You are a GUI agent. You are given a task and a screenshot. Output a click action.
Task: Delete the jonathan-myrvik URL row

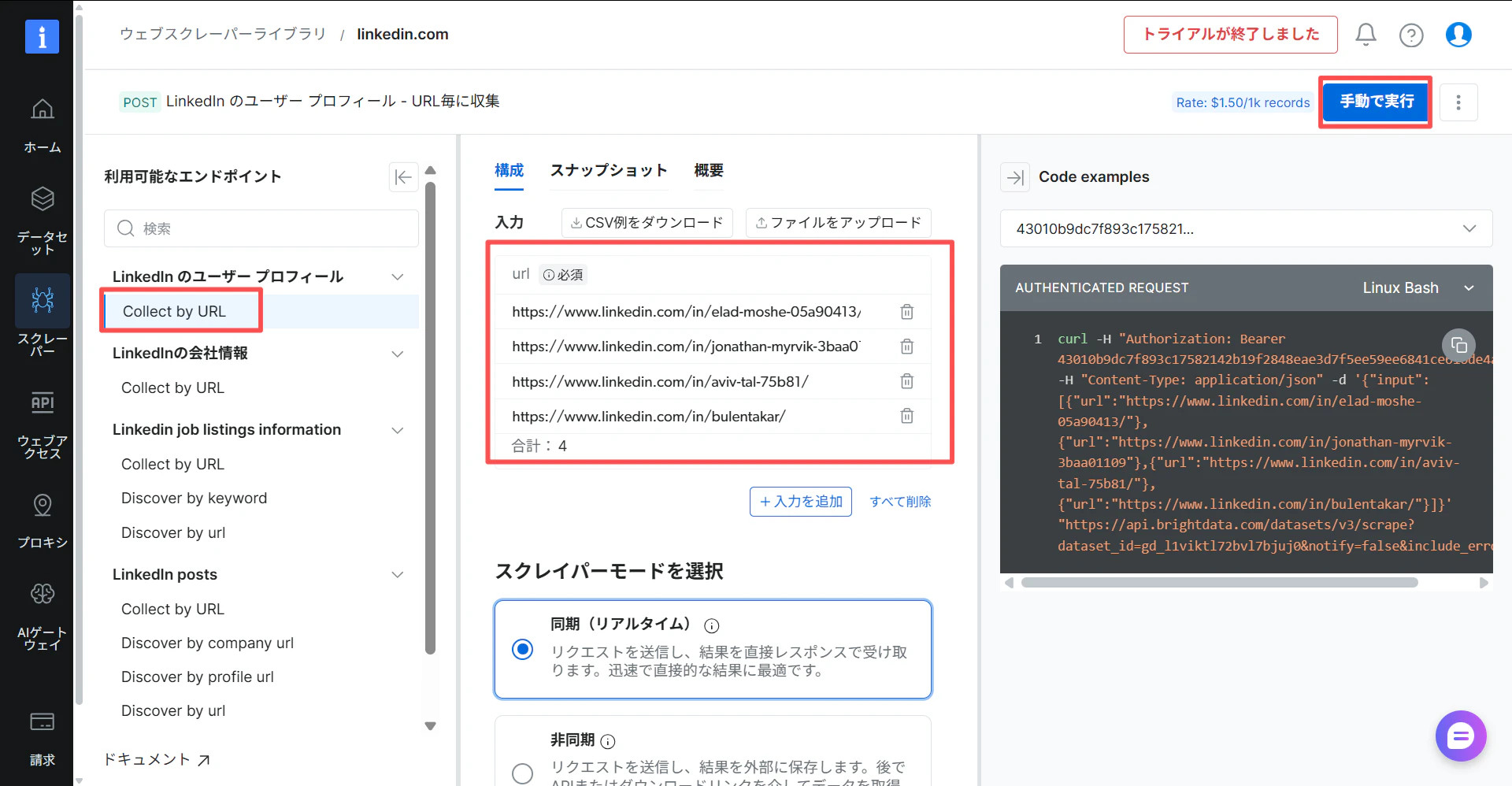coord(907,347)
